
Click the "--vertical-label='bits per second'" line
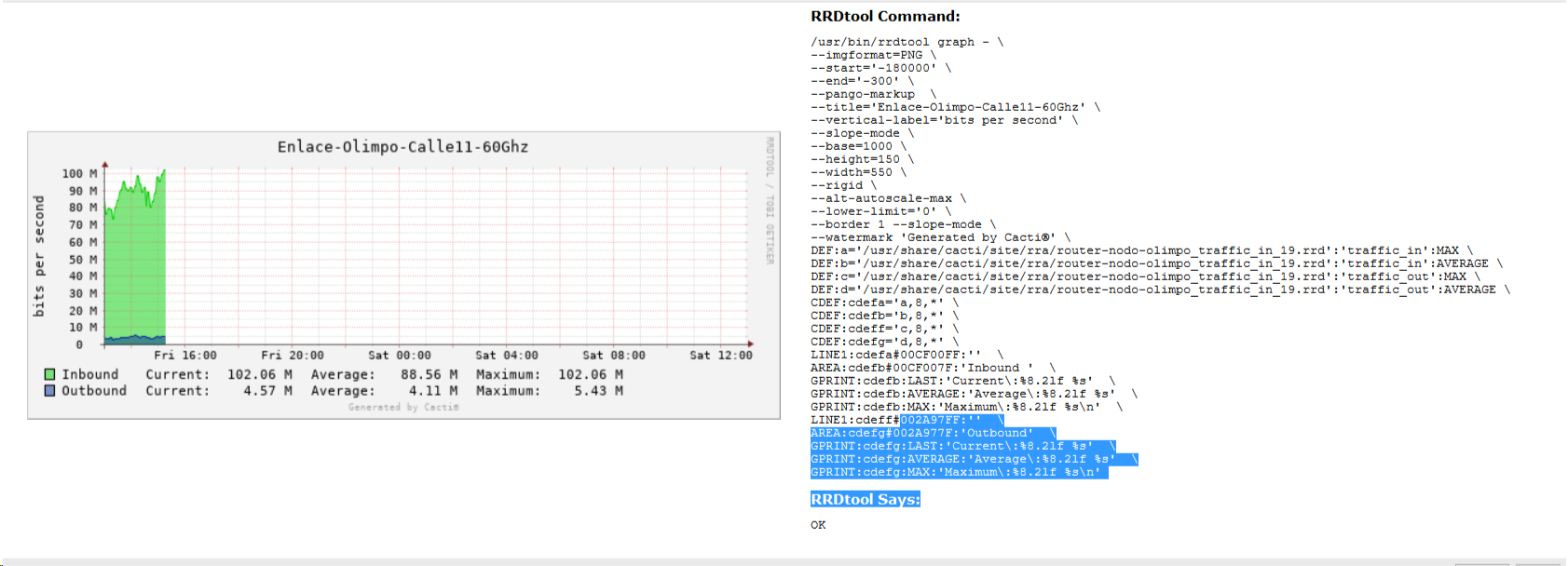click(945, 120)
